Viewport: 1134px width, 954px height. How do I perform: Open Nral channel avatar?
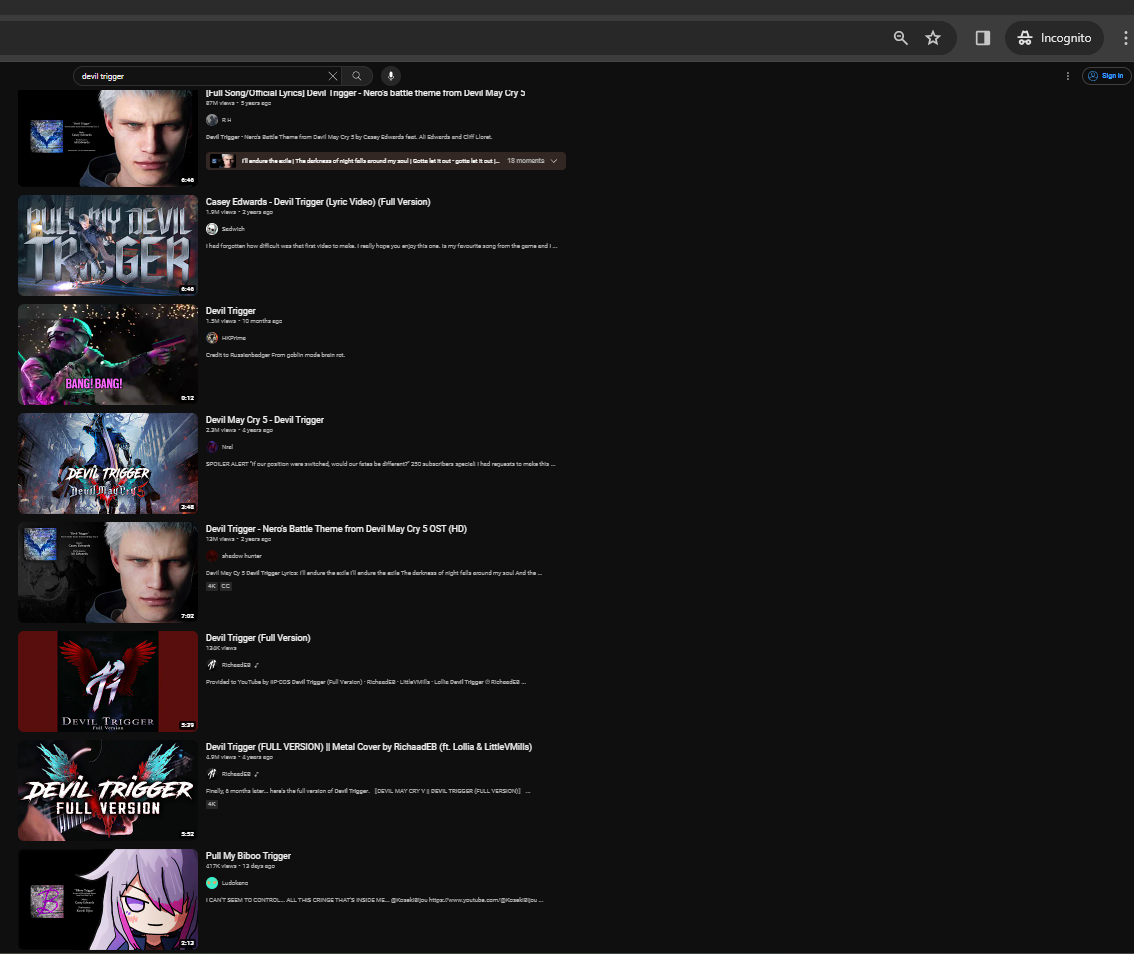pos(212,447)
